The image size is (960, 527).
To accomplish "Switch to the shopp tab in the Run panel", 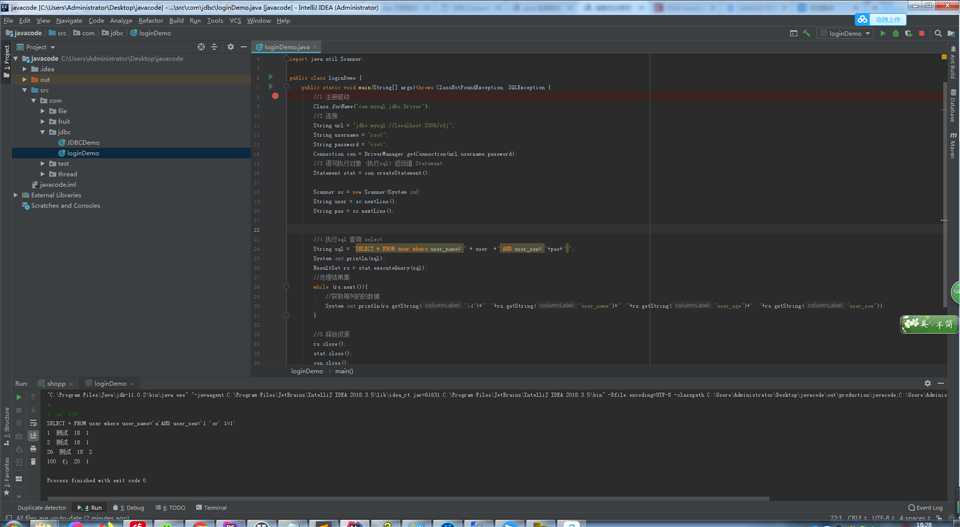I will coord(56,383).
